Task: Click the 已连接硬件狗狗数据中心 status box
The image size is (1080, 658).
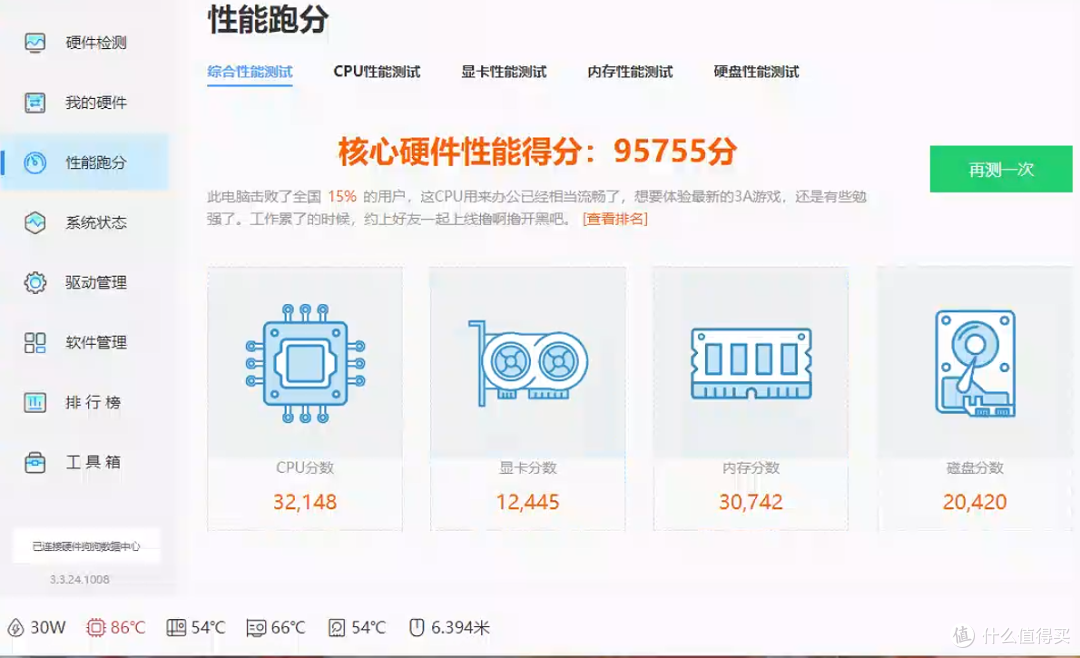Action: (x=87, y=546)
